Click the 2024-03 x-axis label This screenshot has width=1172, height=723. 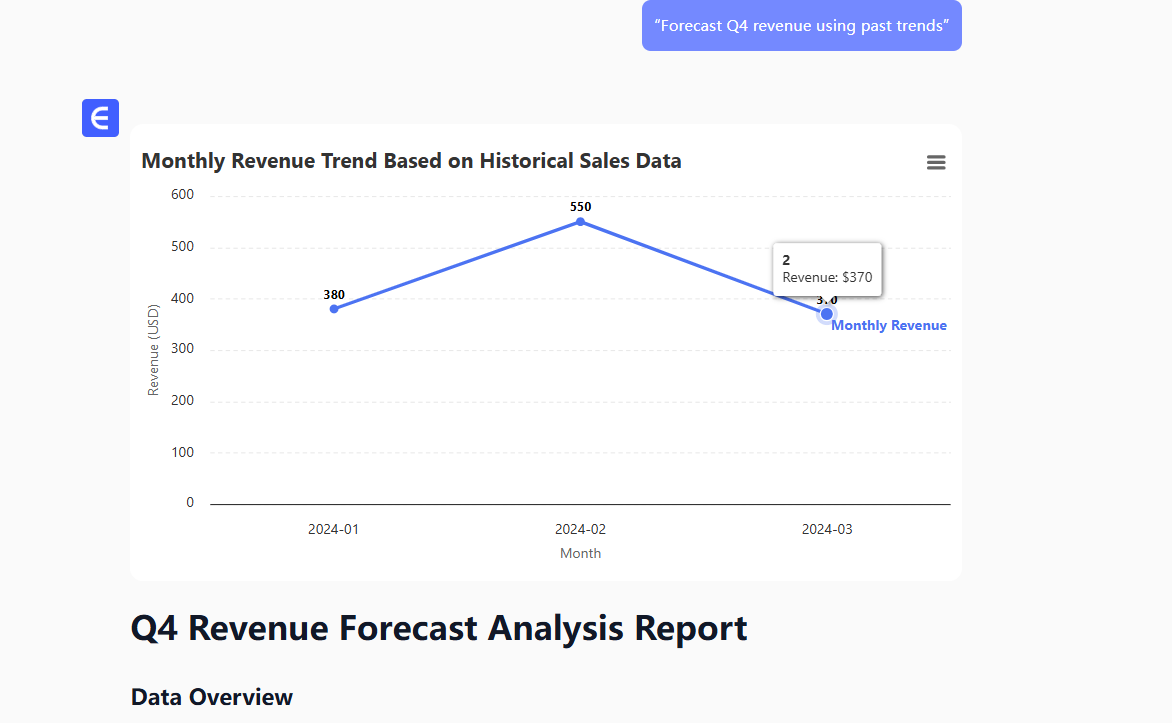[827, 529]
